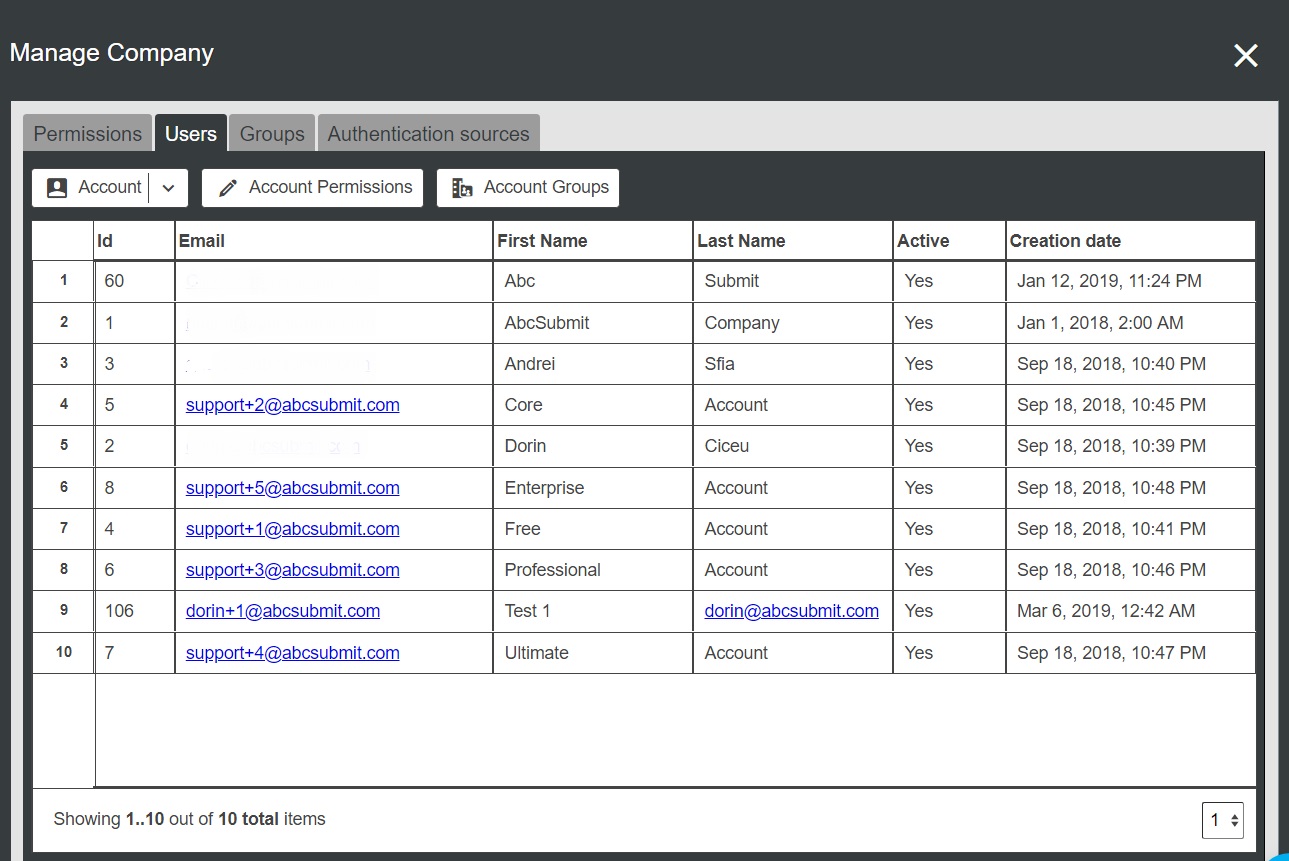Expand the Account dropdown arrow
The image size is (1289, 861).
[x=168, y=188]
